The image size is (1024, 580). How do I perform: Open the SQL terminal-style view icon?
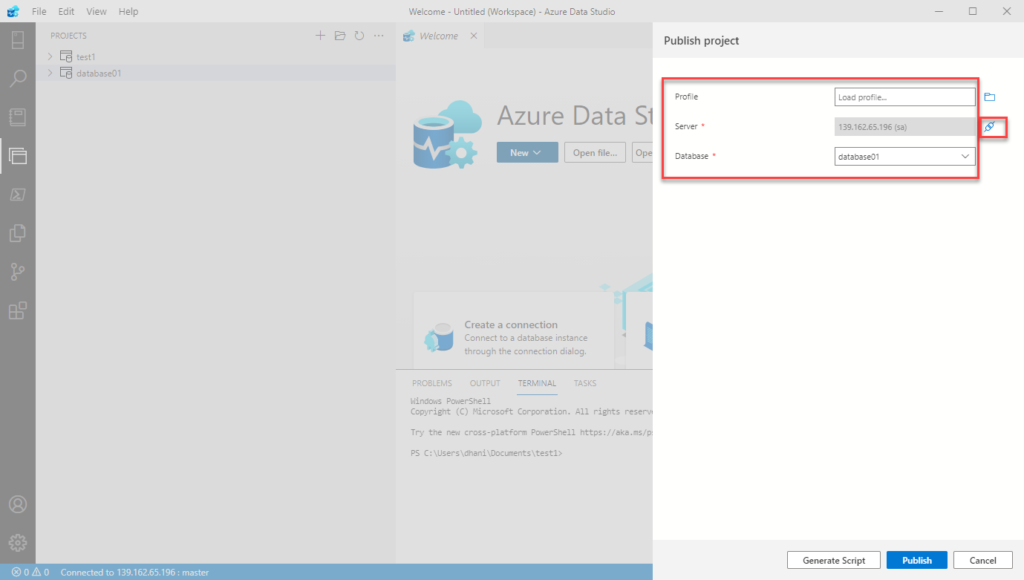(18, 194)
